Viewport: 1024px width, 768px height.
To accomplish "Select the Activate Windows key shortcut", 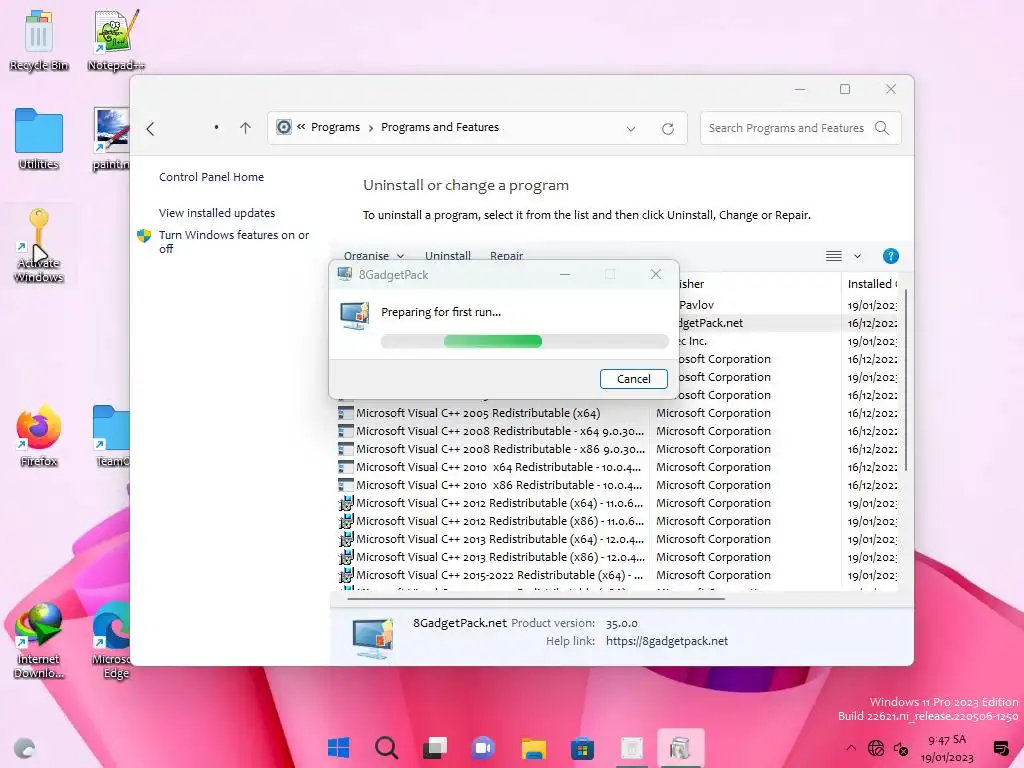I will (x=39, y=245).
